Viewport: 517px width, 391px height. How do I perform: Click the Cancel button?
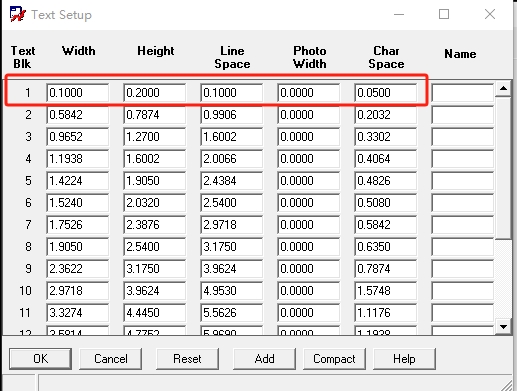(111, 359)
